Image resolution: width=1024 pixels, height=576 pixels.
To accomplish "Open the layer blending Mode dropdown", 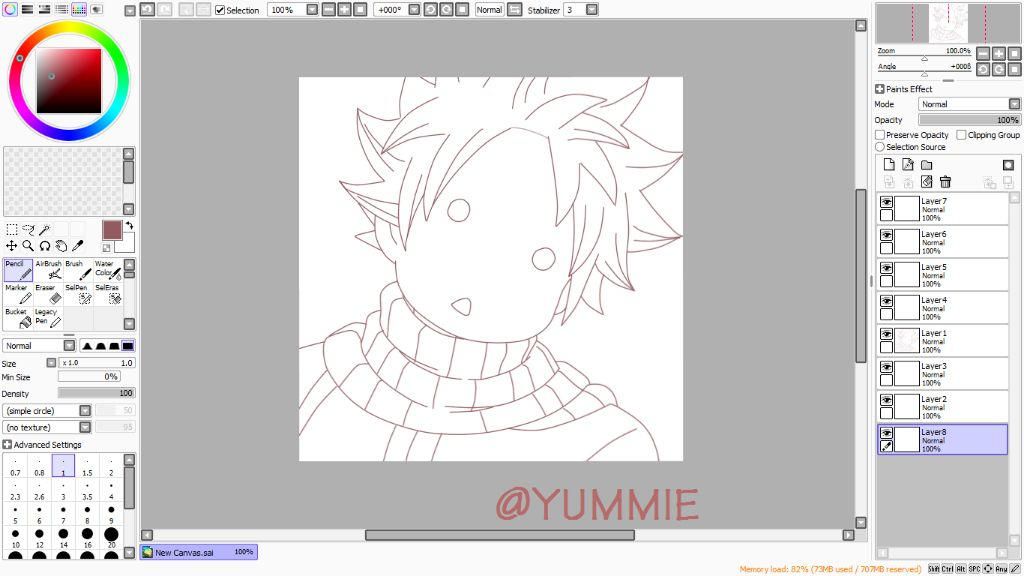I will [1014, 104].
